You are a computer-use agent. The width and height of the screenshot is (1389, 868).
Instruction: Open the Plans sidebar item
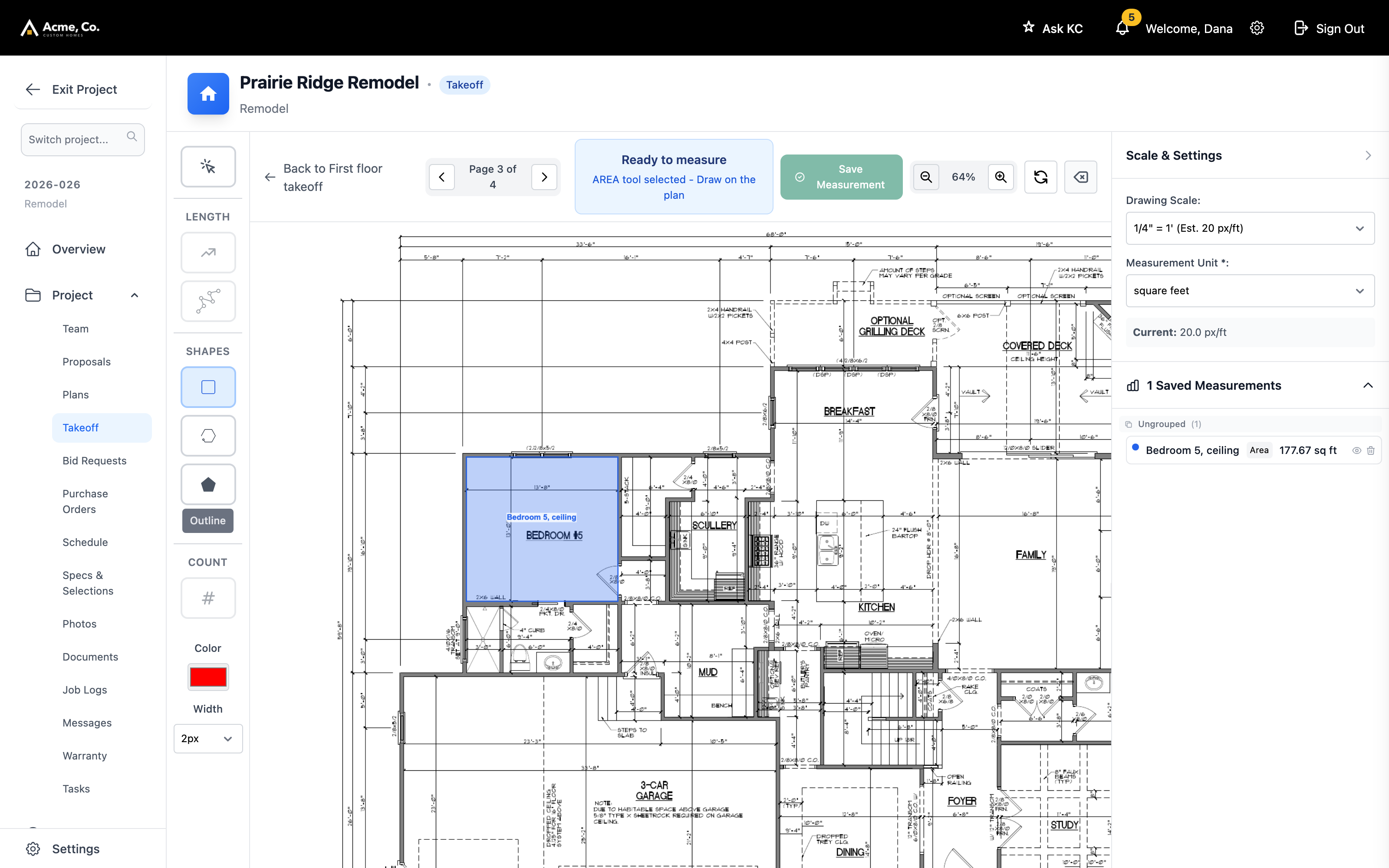tap(76, 395)
